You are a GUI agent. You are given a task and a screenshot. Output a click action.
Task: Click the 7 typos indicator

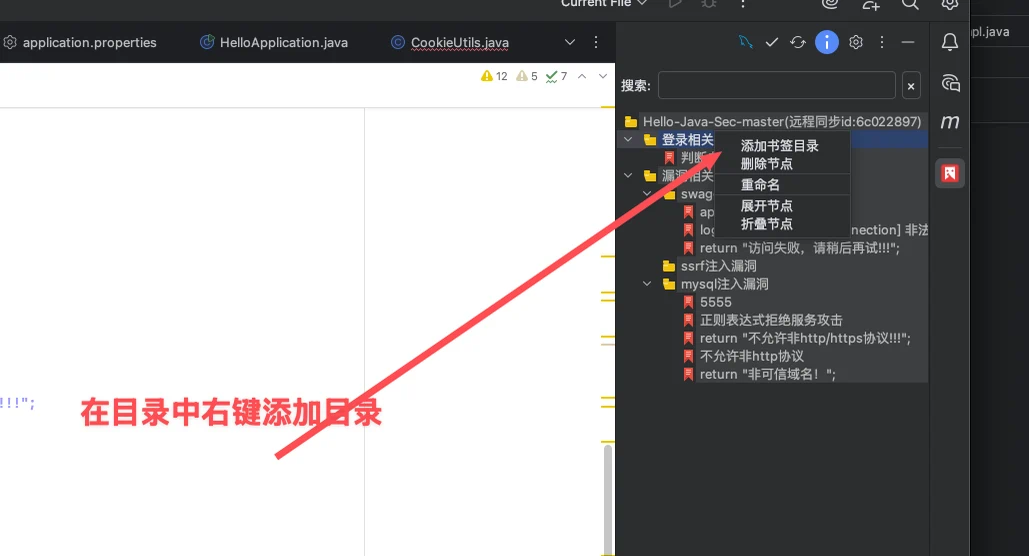click(x=556, y=76)
